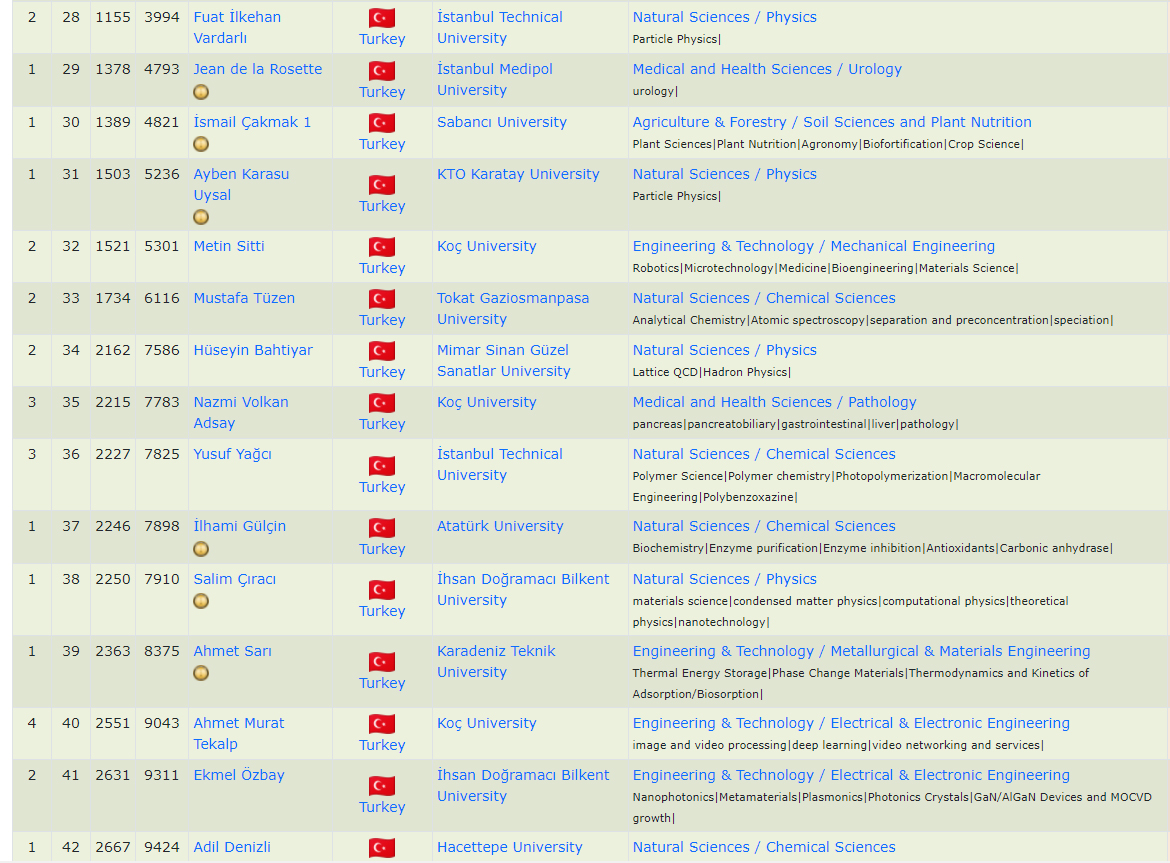Open the Medical and Health Sciences / Pathology link
1170x863 pixels.
[775, 403]
